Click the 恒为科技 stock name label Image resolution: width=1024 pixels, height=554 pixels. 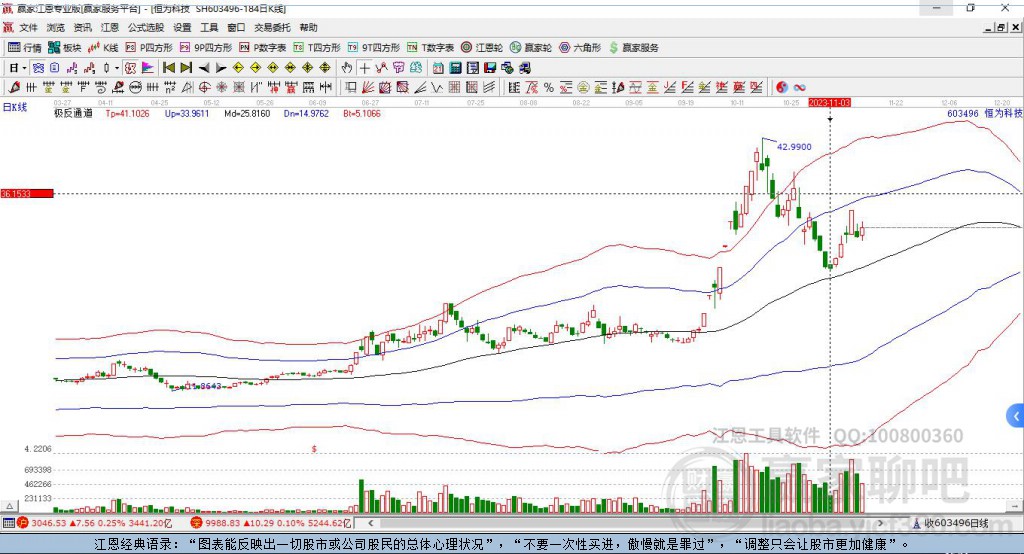1003,114
